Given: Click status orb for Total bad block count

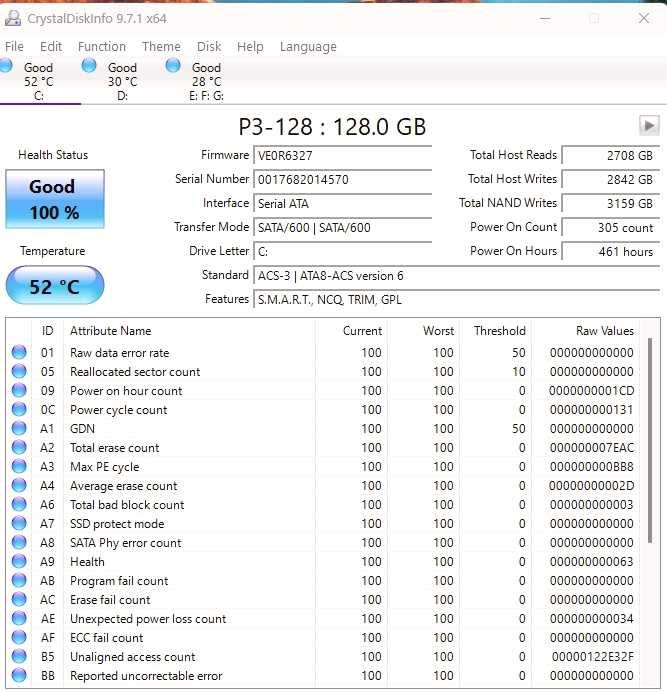Looking at the screenshot, I should (x=19, y=504).
